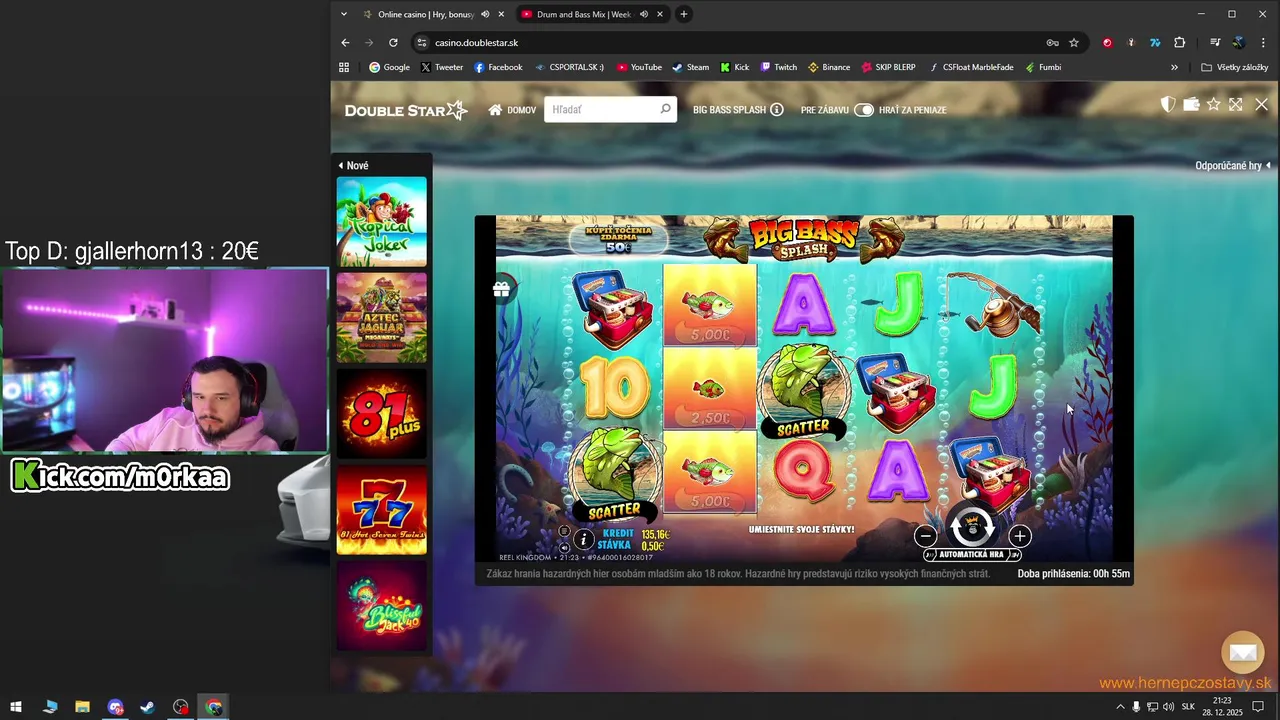Open the apps grid icon in bookmarks bar
1280x720 pixels.
coord(344,67)
